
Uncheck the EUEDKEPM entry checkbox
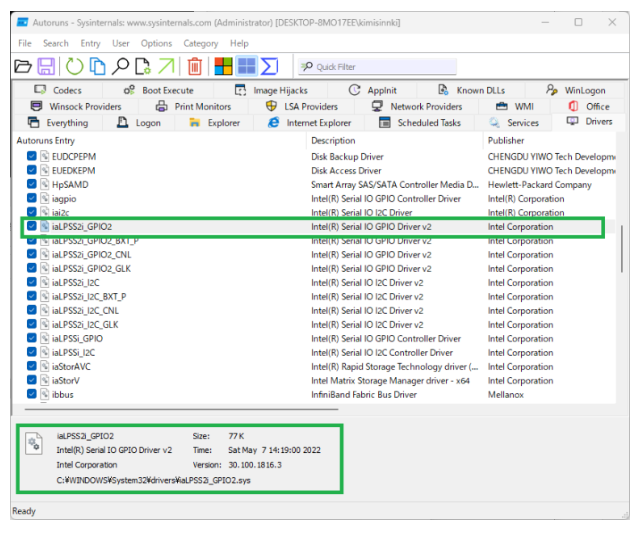(32, 170)
